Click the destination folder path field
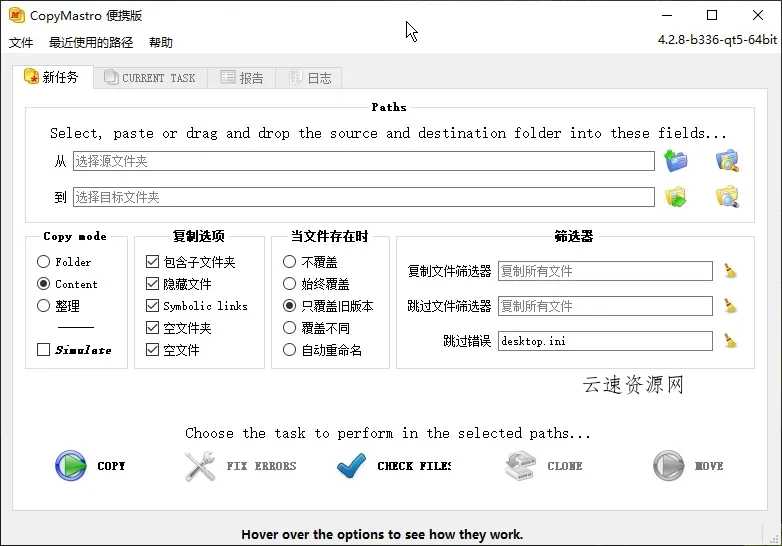The image size is (782, 546). click(x=364, y=197)
